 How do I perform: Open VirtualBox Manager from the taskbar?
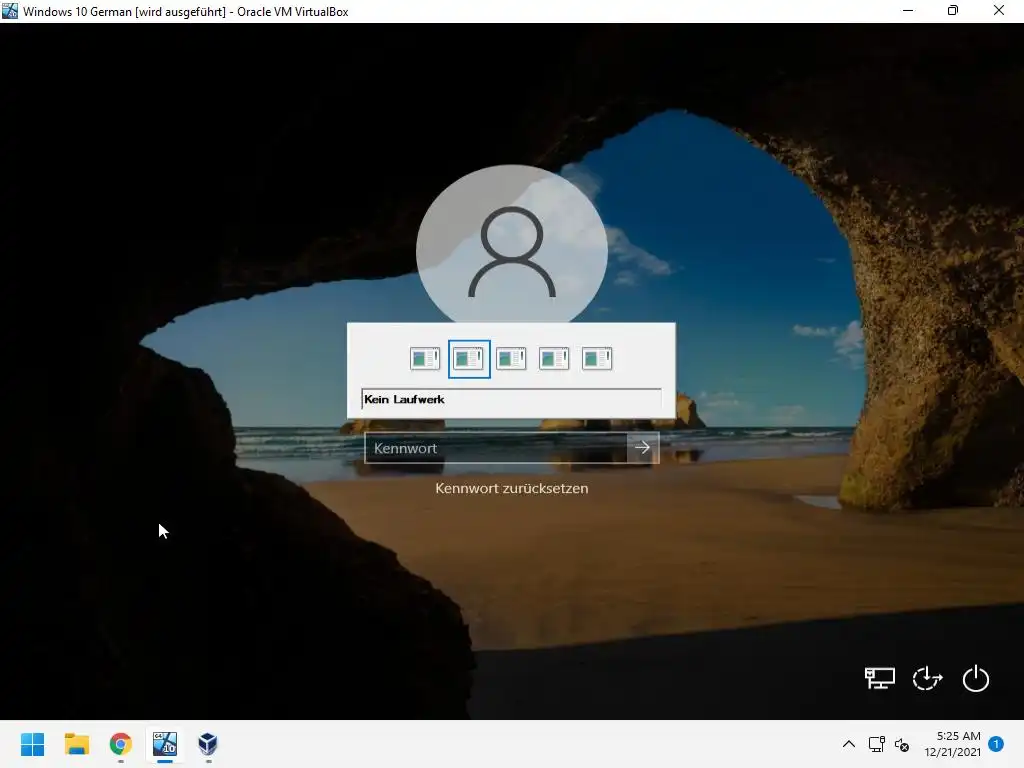208,744
